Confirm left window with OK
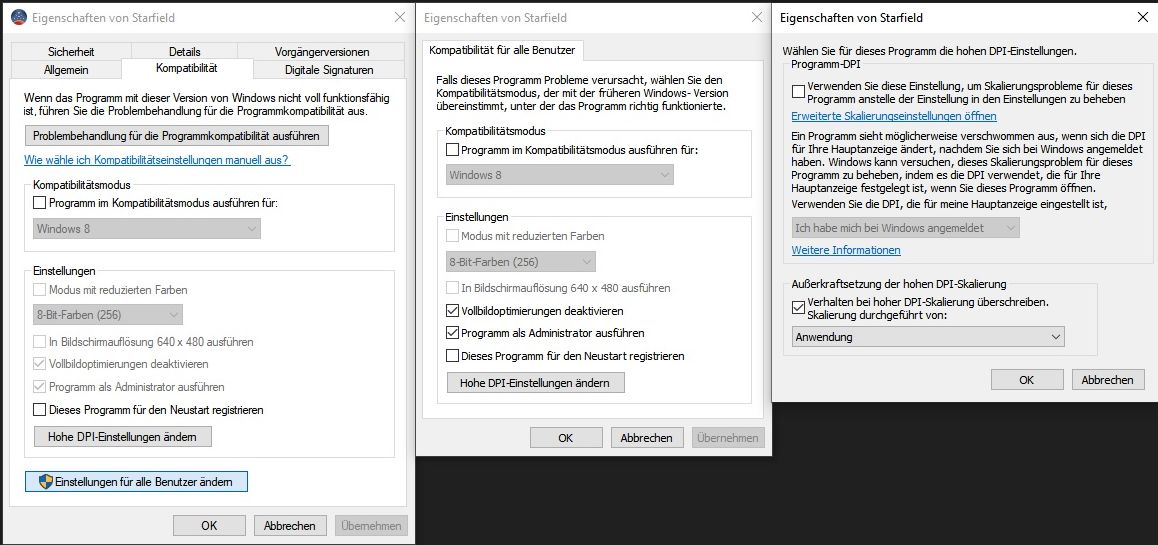The width and height of the screenshot is (1158, 545). point(209,526)
